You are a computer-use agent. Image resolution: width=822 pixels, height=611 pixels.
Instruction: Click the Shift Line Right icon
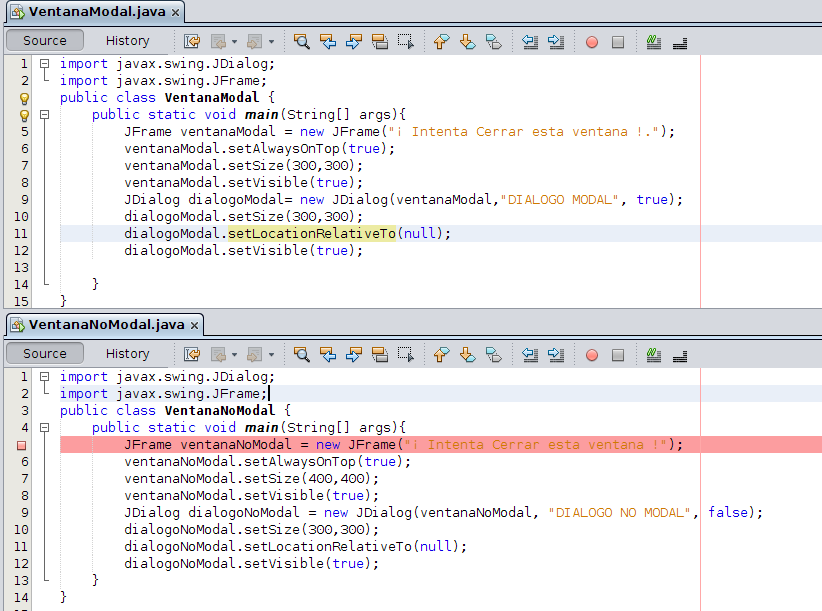[x=554, y=41]
